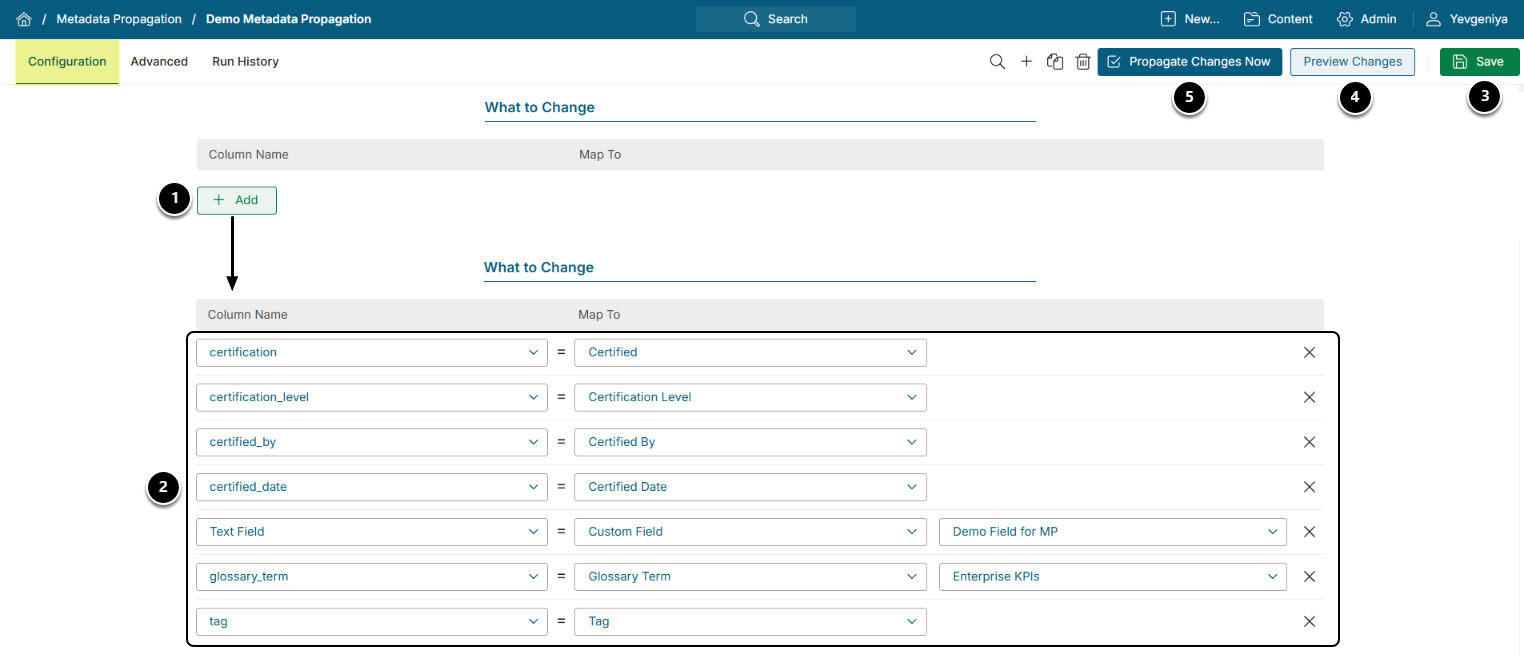Remove the glossary_term mapping row

tap(1309, 576)
